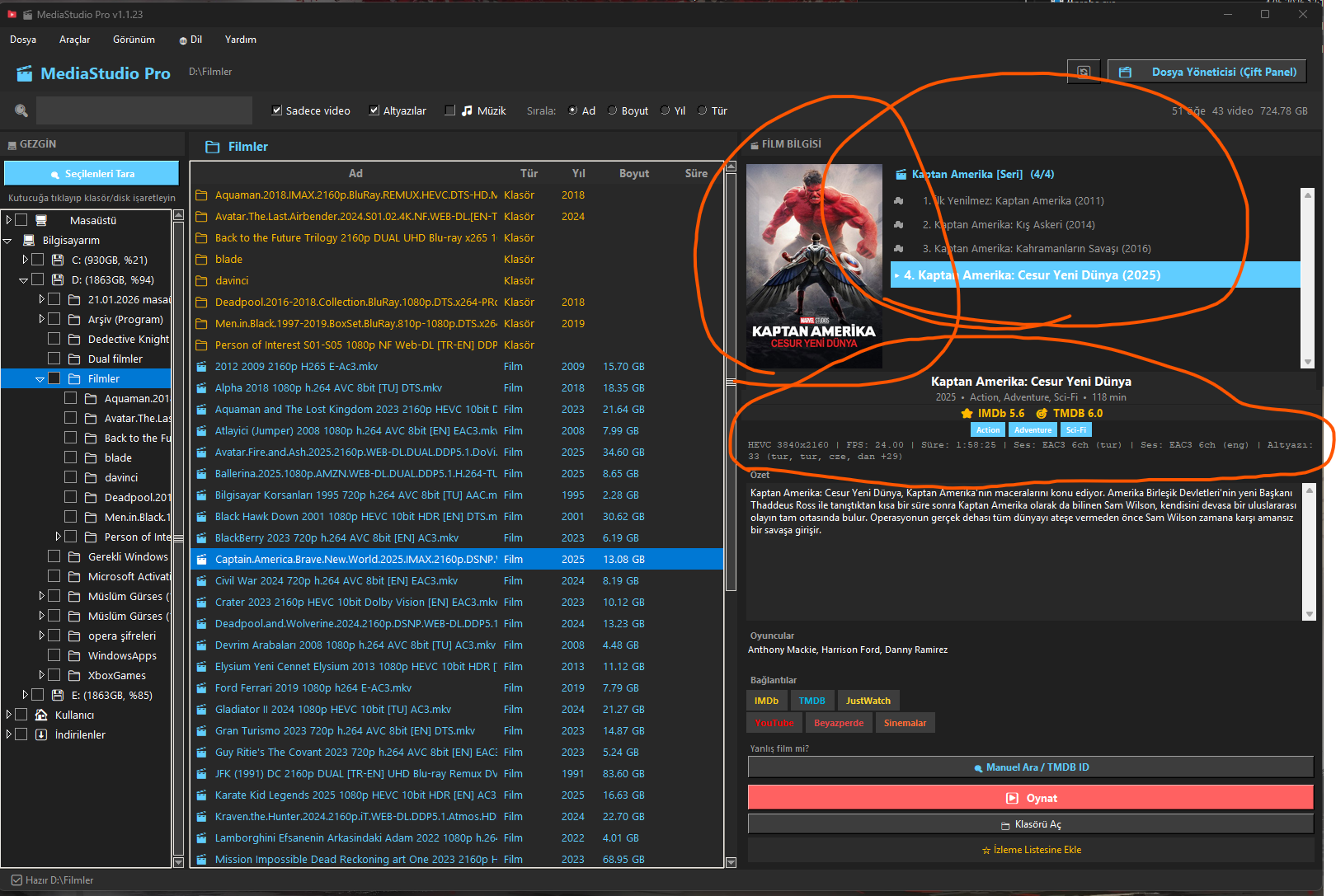Expand the C: drive node
The height and width of the screenshot is (896, 1336).
(x=25, y=260)
